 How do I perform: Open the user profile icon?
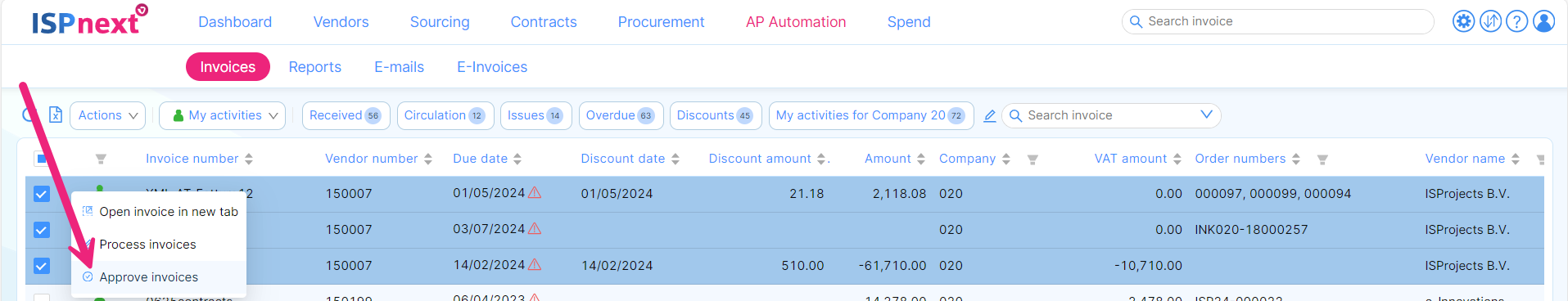(1544, 21)
